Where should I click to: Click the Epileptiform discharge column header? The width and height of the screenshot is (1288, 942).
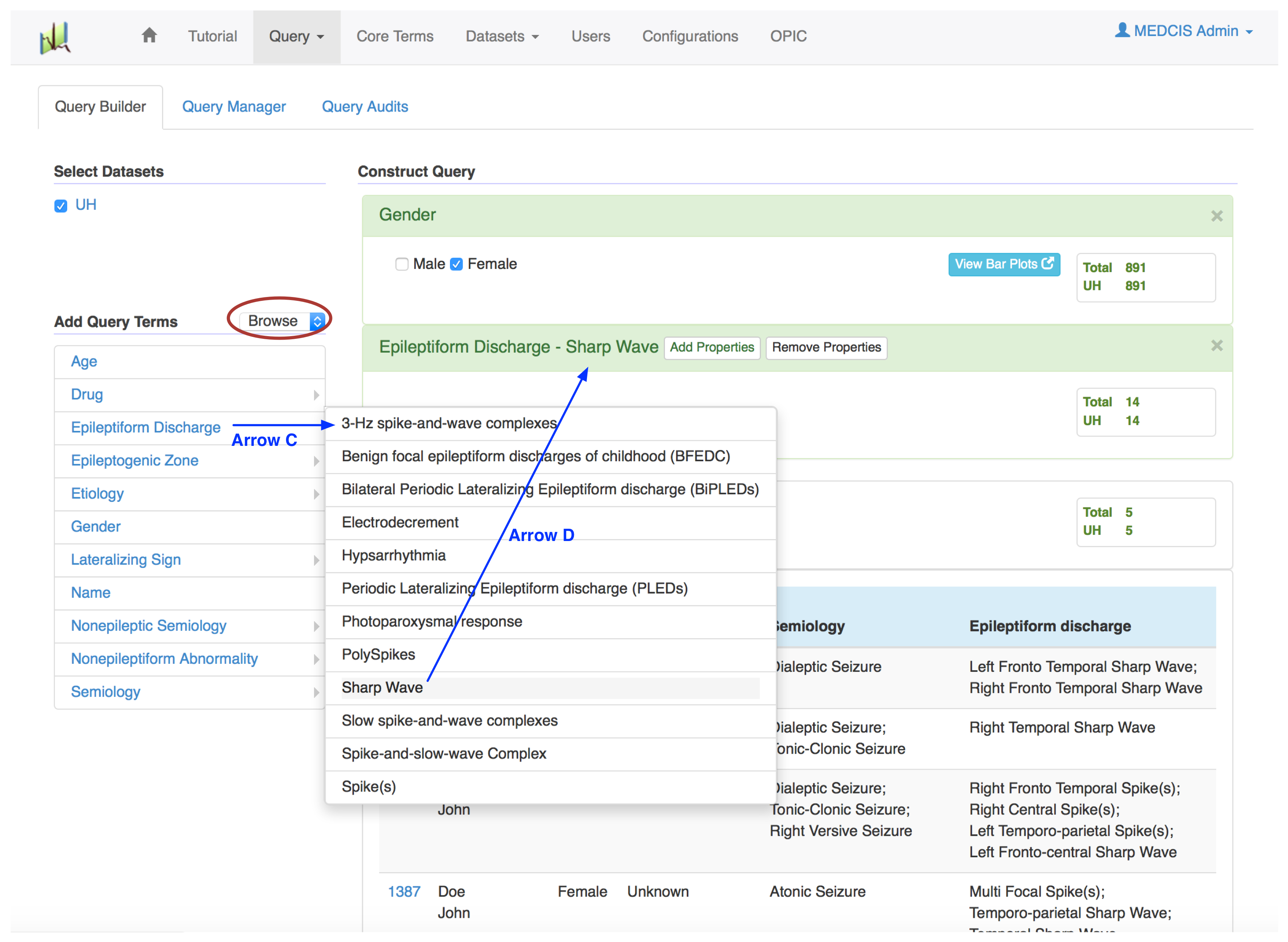pos(1050,627)
